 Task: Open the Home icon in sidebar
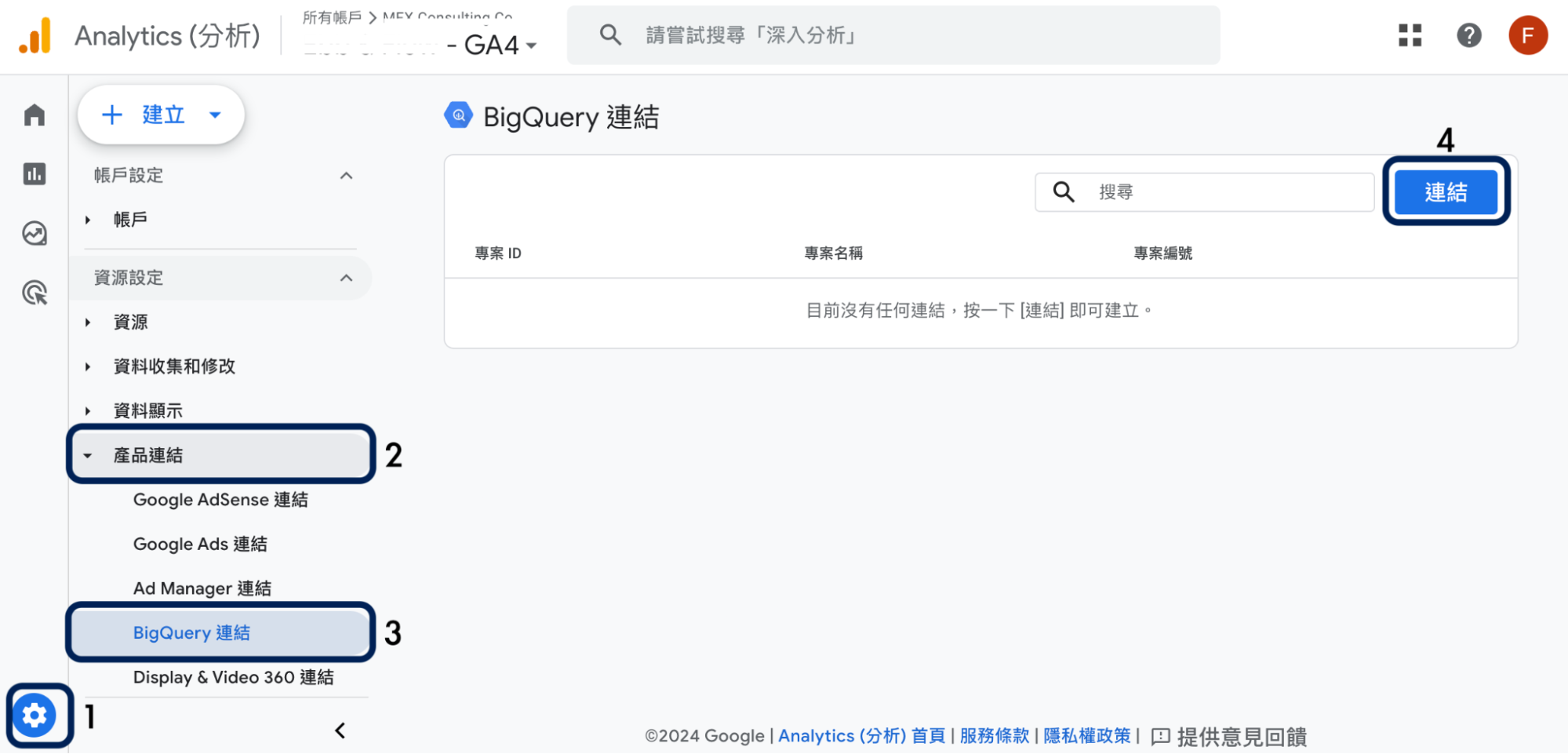pyautogui.click(x=35, y=115)
